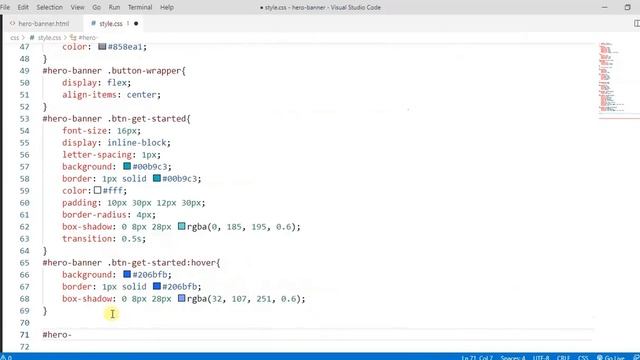The height and width of the screenshot is (360, 640).
Task: Click '#hero-banner .btn-get-started:hover{' selector
Action: [x=131, y=263]
